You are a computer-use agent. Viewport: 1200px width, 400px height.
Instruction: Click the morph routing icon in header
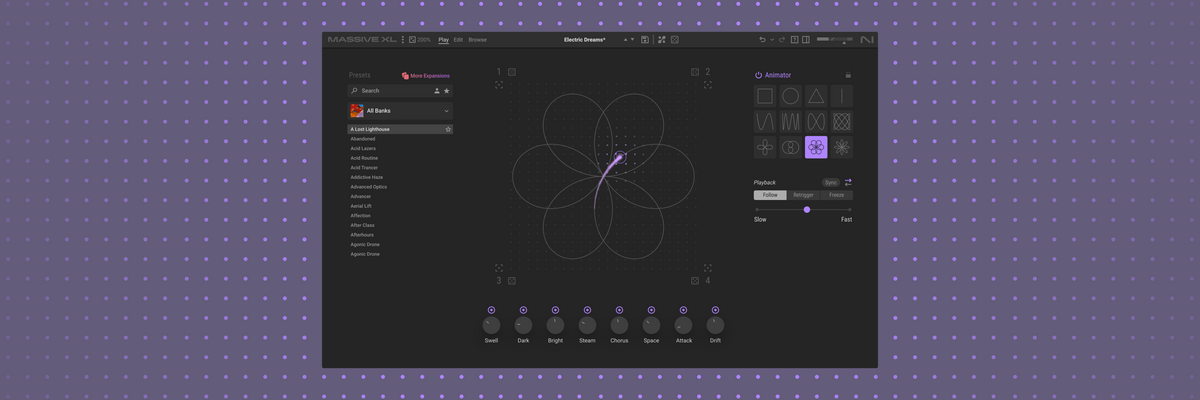pyautogui.click(x=661, y=40)
